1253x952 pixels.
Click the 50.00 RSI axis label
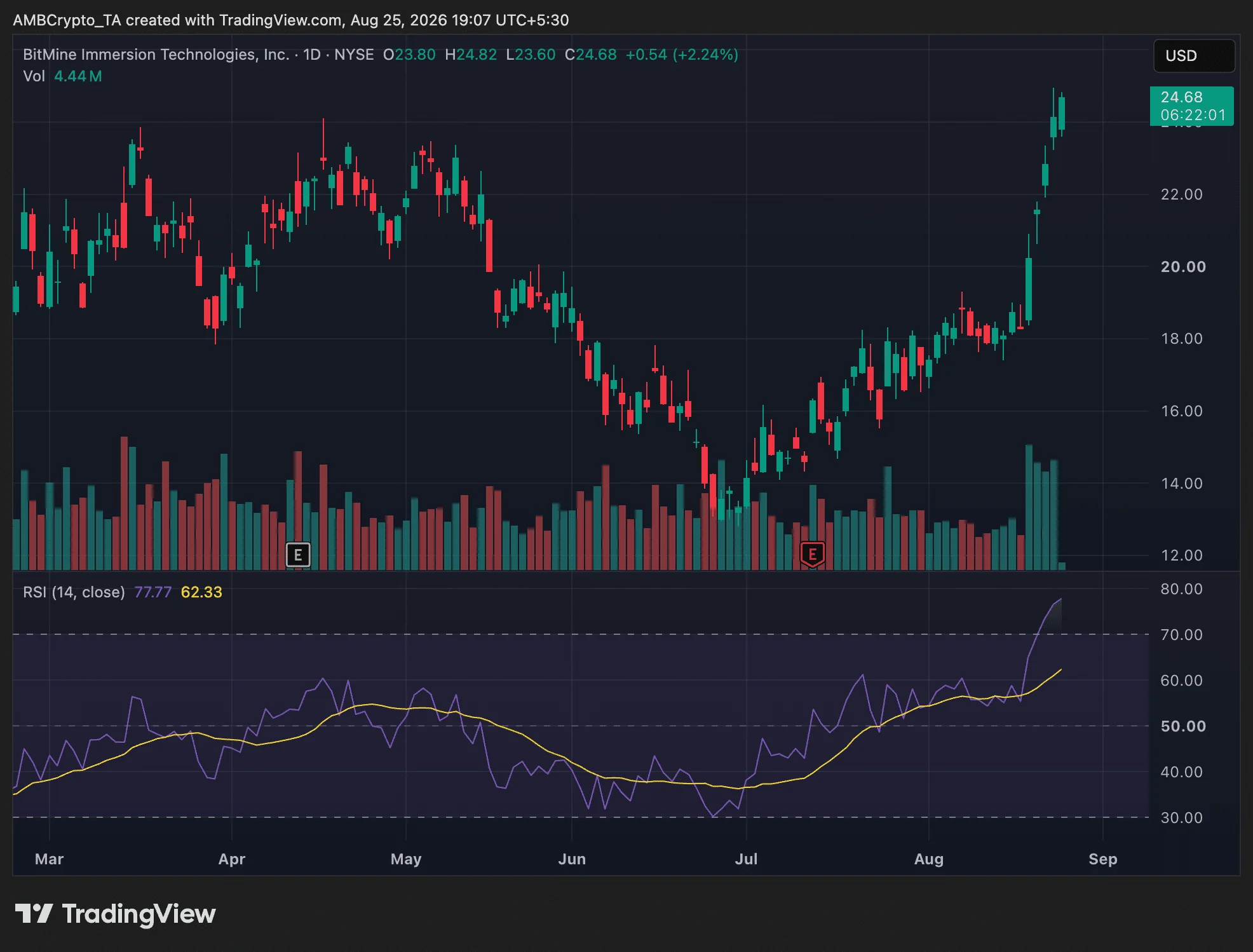1183,726
